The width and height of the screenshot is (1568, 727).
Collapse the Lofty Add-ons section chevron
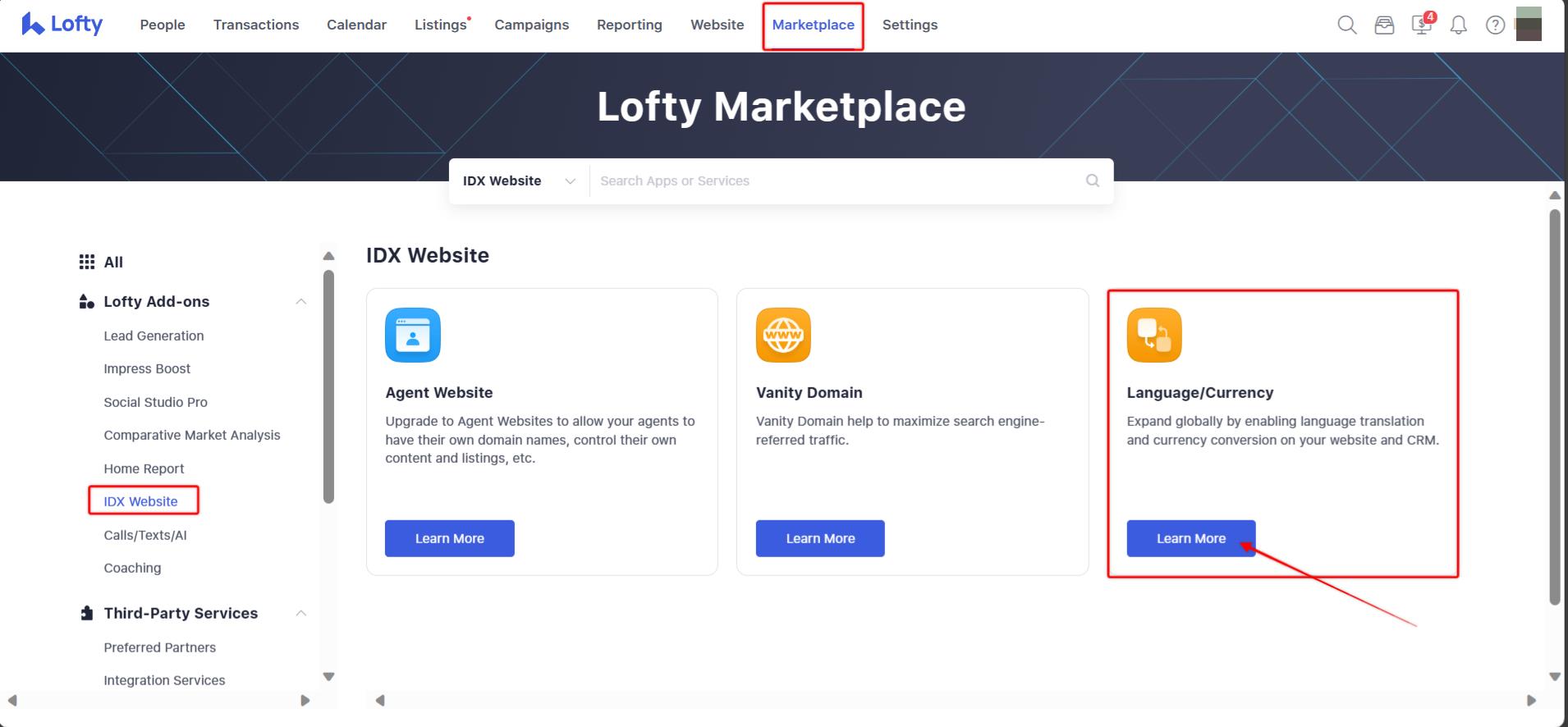tap(301, 302)
